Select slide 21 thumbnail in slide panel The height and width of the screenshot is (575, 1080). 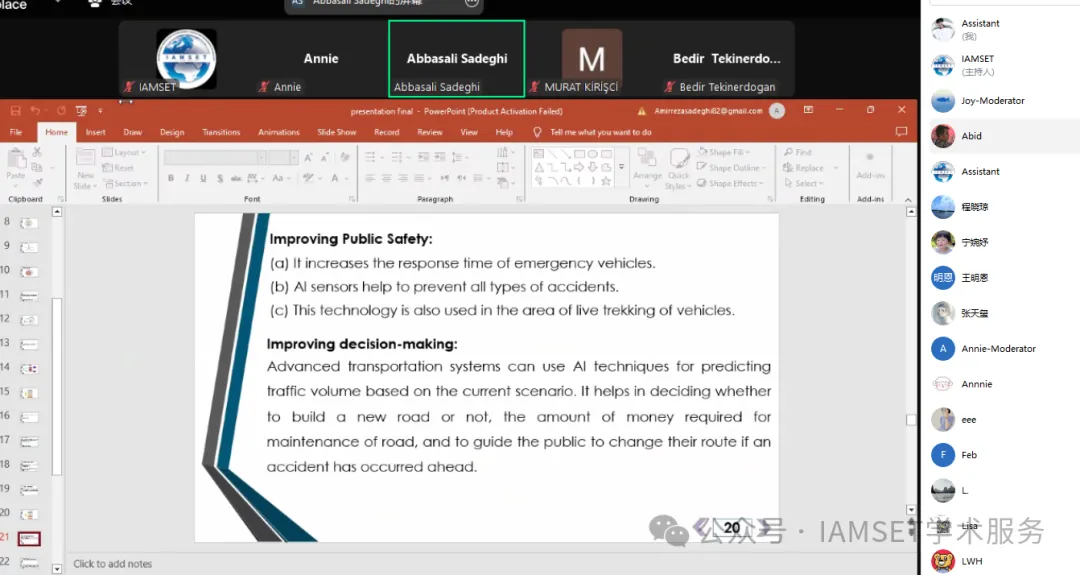tap(29, 539)
